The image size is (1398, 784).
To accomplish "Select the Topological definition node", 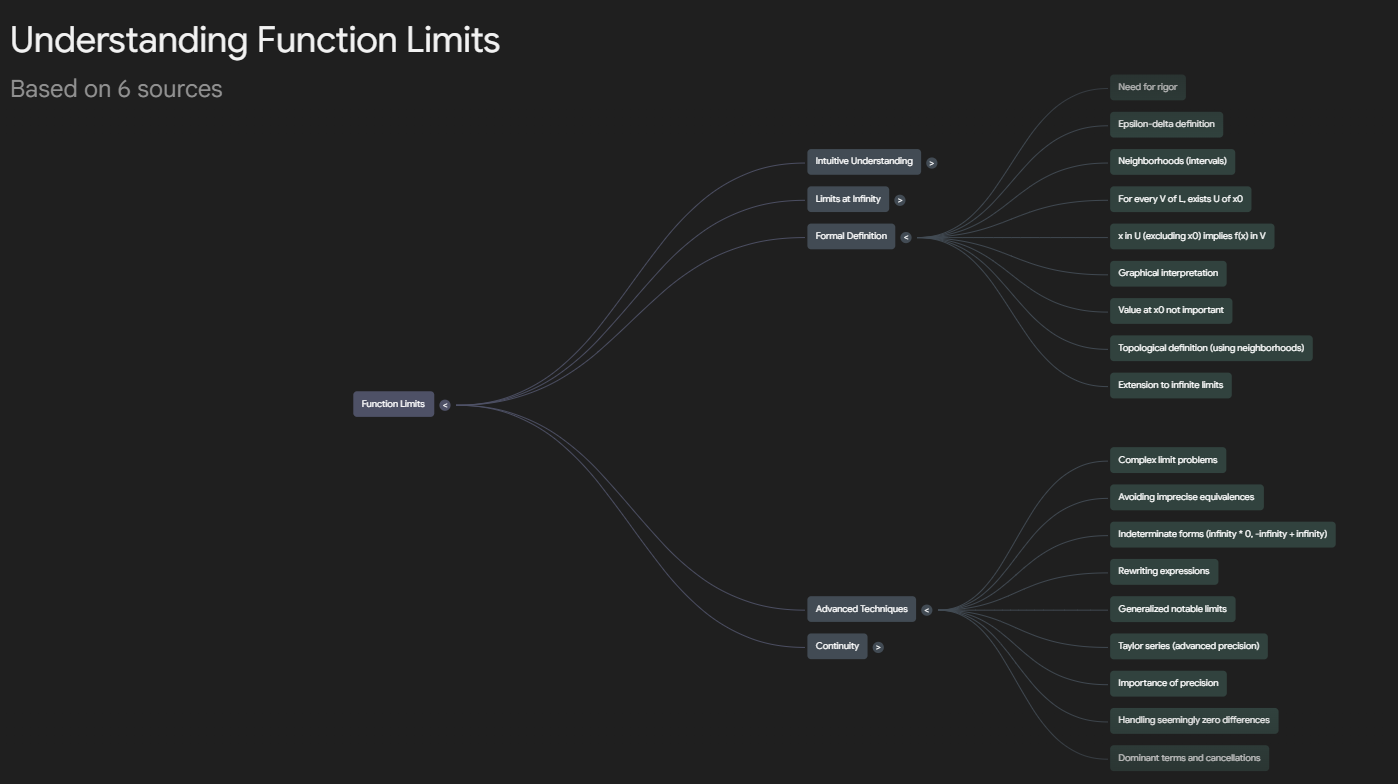I will pos(1212,348).
